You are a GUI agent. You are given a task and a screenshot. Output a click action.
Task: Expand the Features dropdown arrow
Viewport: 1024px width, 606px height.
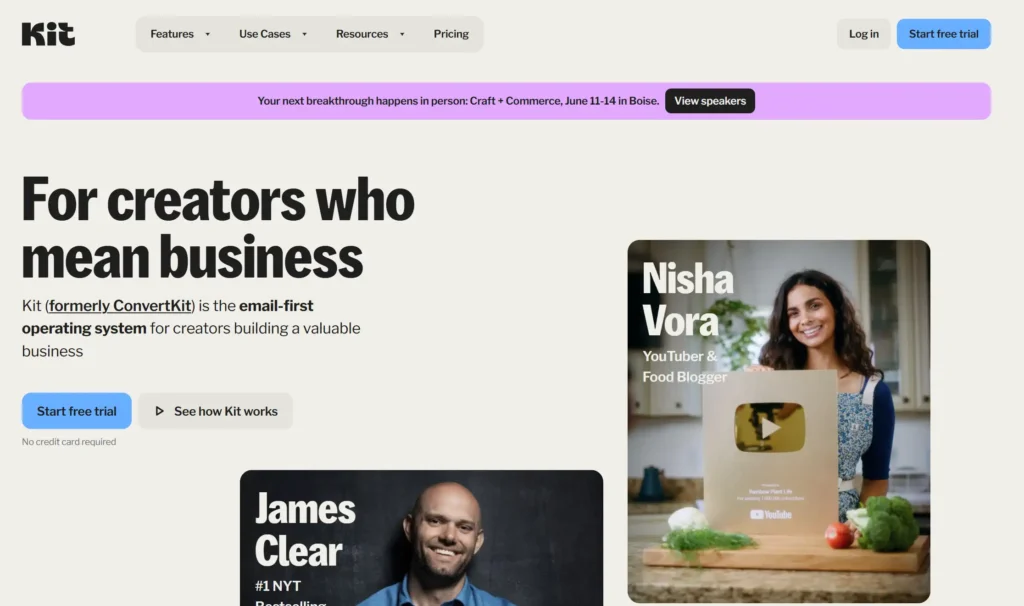point(208,34)
